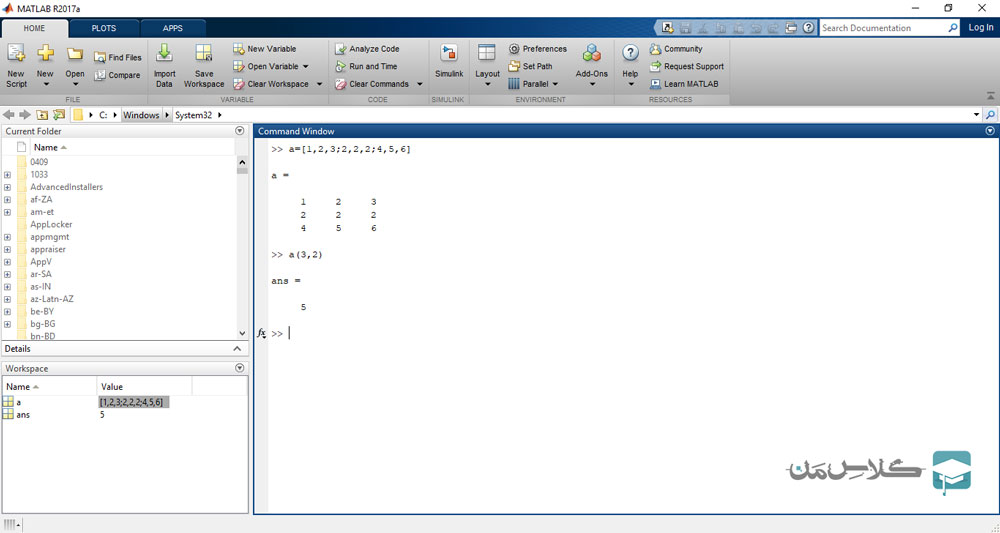Select the az-Latn-AZ folder
Image resolution: width=1000 pixels, height=533 pixels.
pyautogui.click(x=52, y=299)
